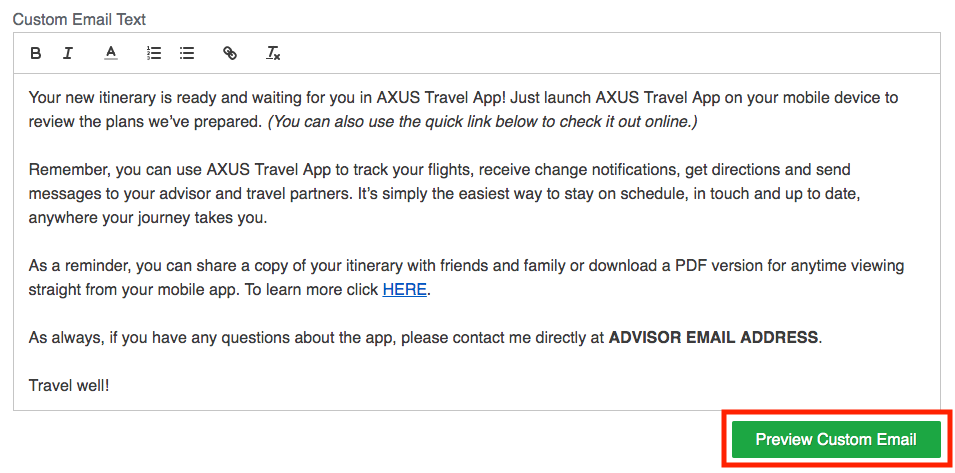
Task: Toggle bold formatting in the editor toolbar
Action: point(36,54)
